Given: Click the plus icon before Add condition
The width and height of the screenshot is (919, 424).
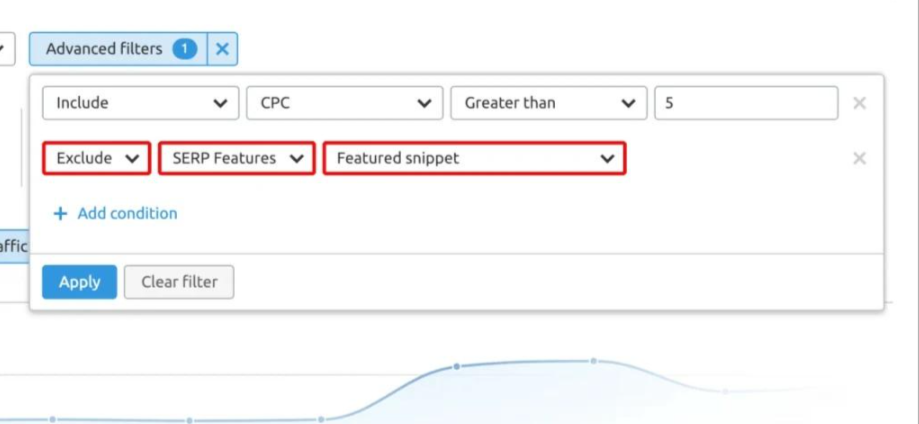Looking at the screenshot, I should 61,213.
